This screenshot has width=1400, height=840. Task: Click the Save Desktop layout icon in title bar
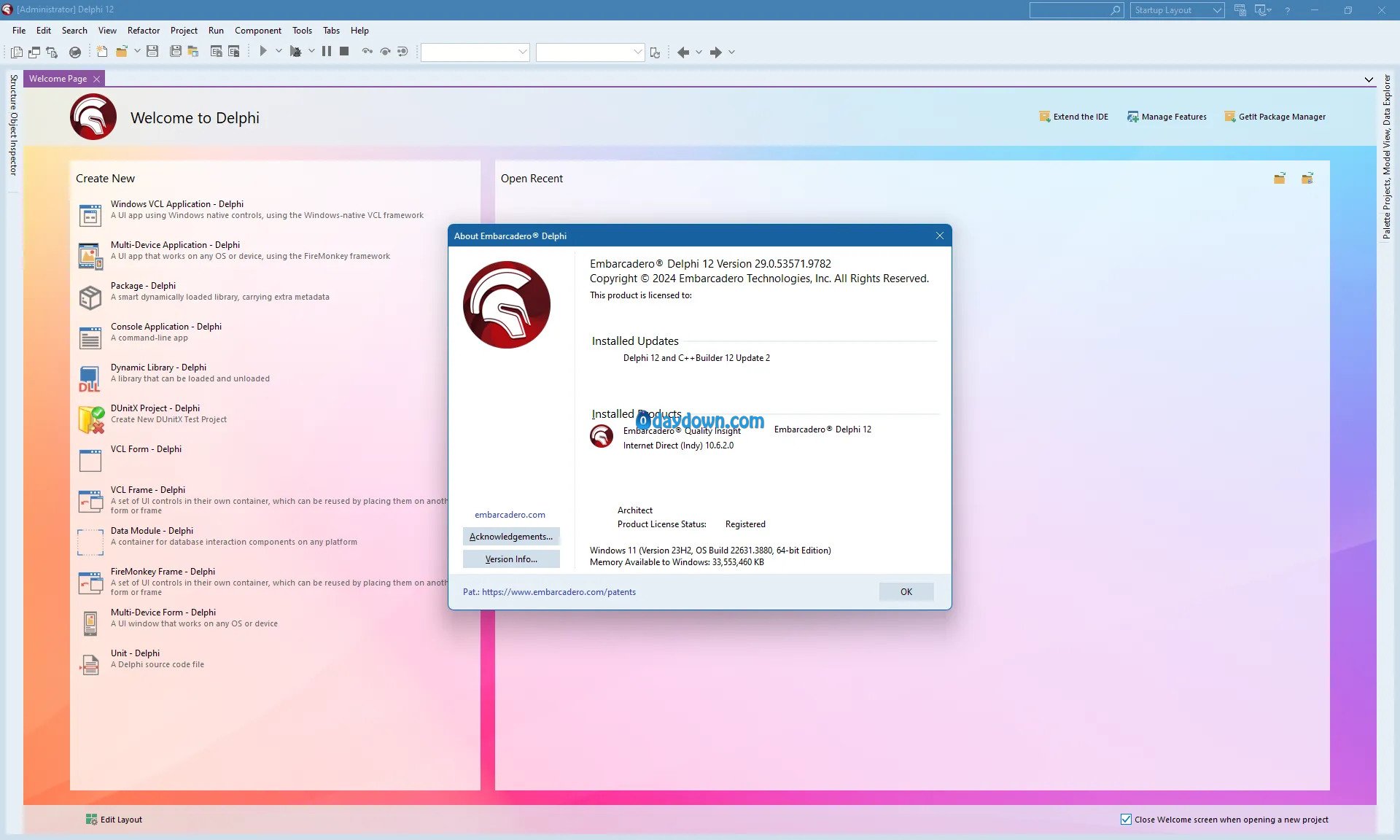(1240, 10)
